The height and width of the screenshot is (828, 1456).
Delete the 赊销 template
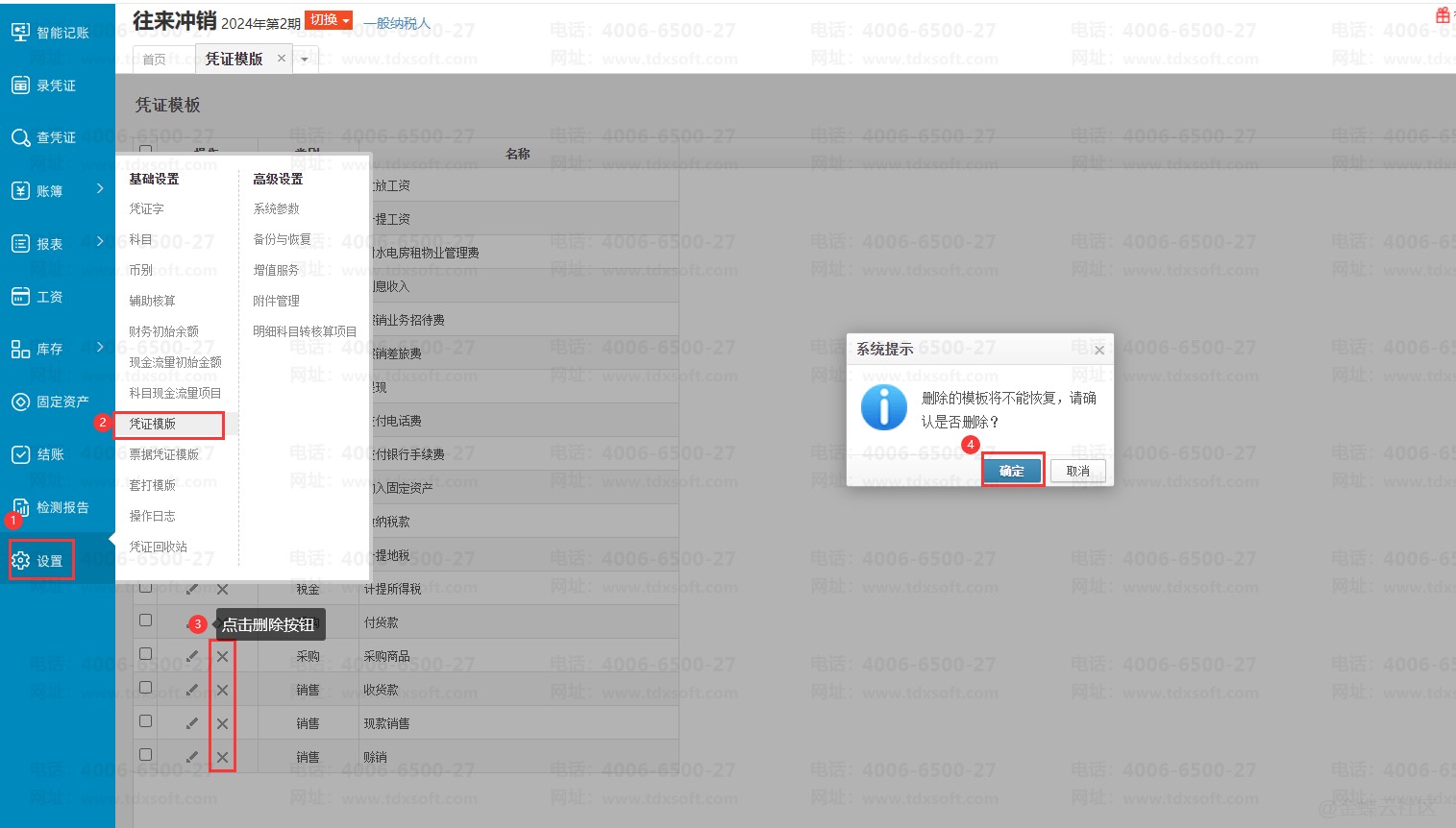222,757
